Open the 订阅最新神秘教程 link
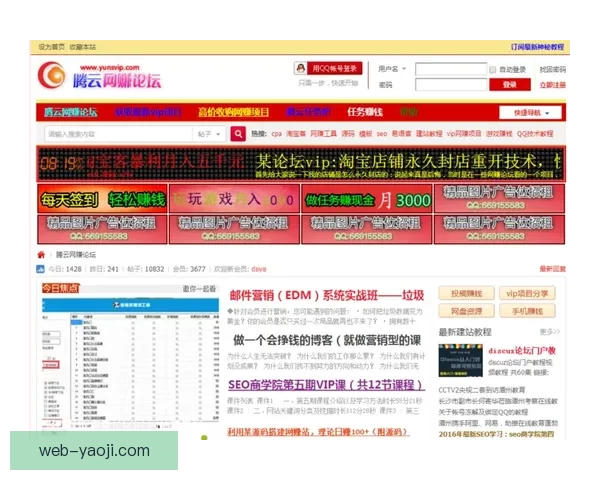This screenshot has height=480, width=600. [537, 47]
